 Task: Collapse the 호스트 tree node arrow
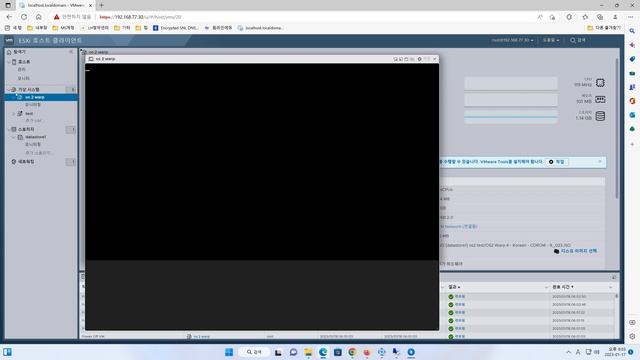click(9, 62)
